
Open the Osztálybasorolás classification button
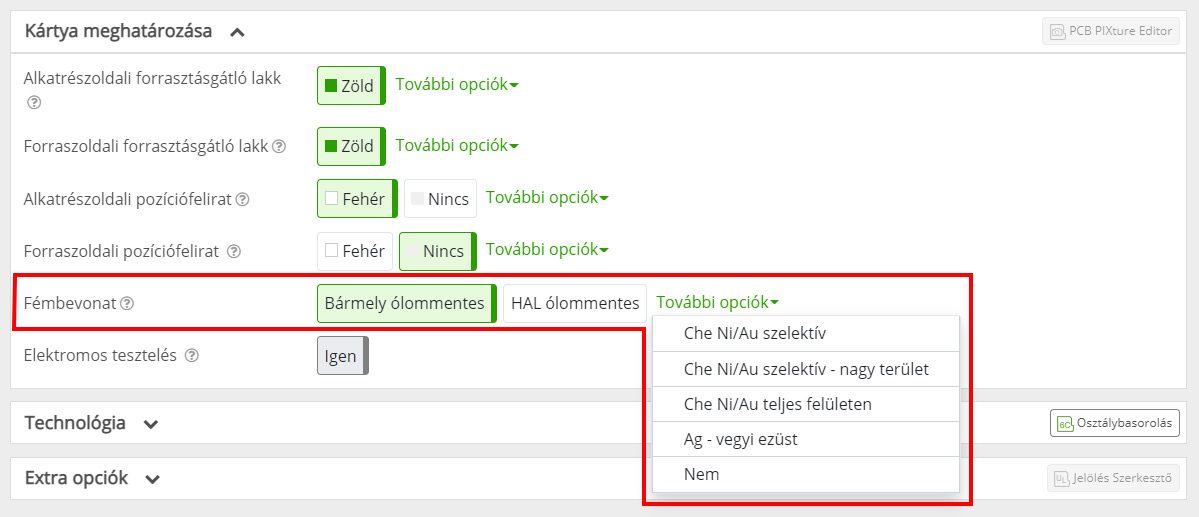pos(1114,423)
